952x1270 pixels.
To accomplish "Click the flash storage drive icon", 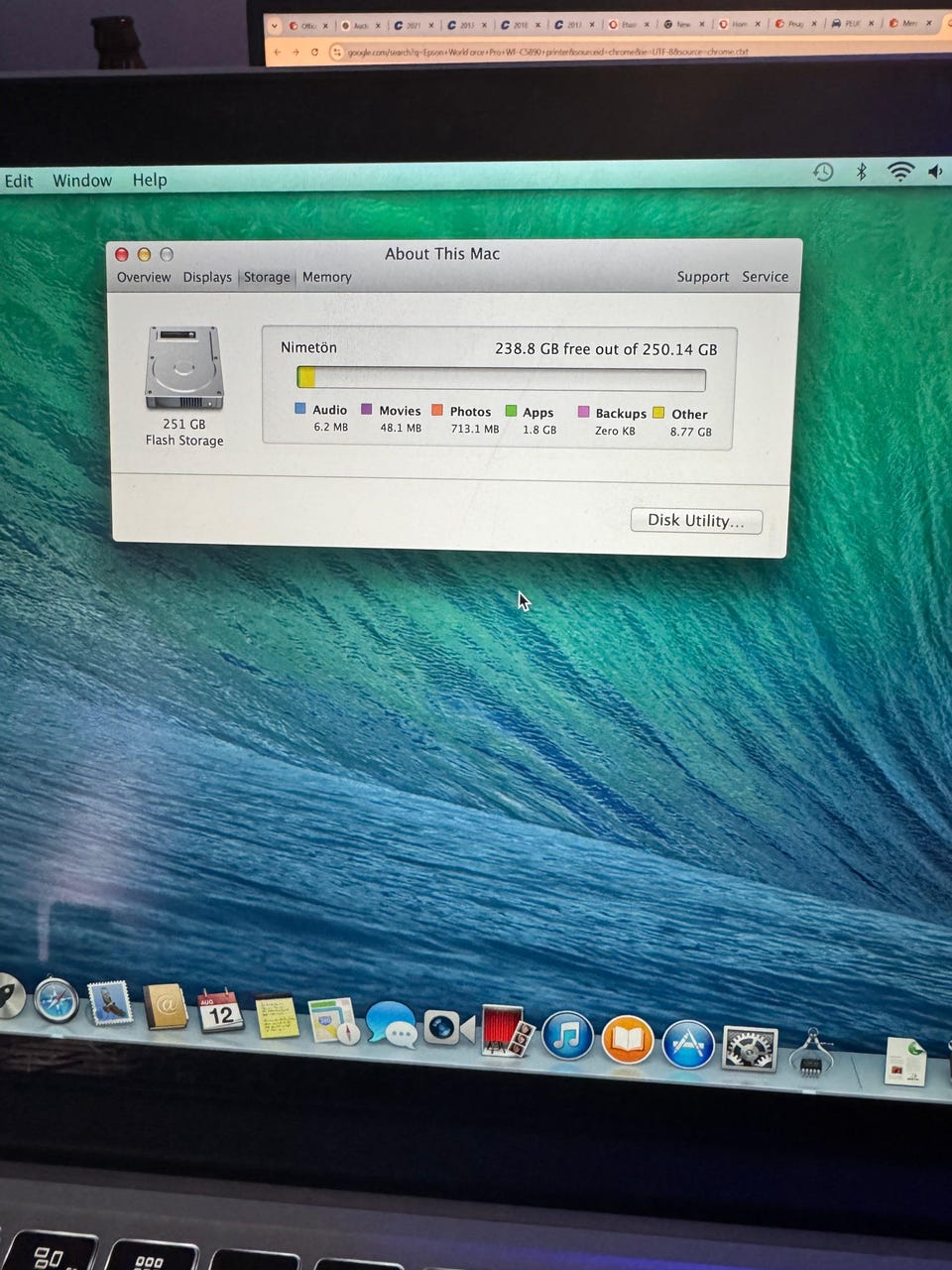I will (x=184, y=368).
